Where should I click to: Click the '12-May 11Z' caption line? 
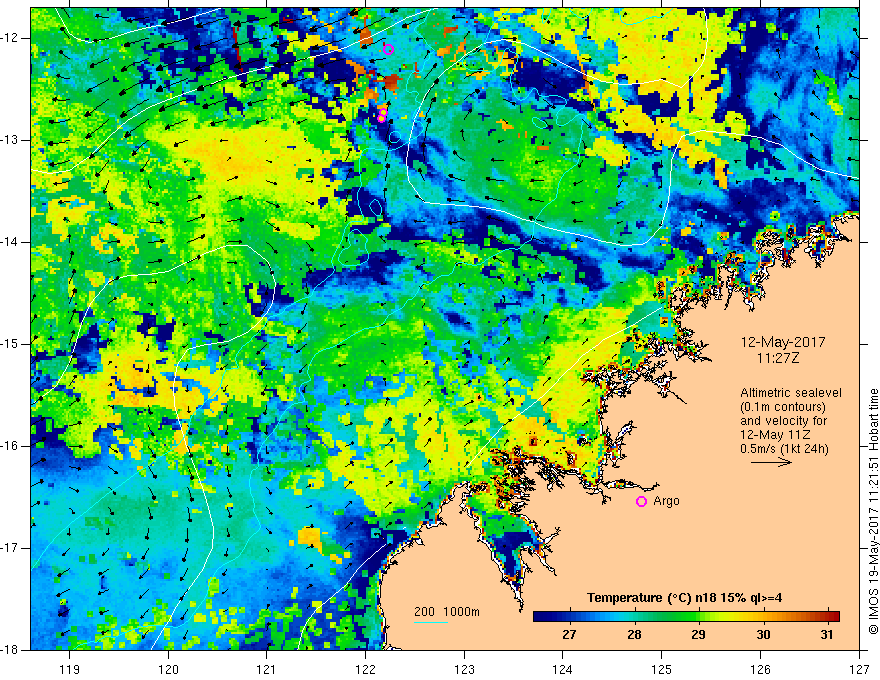(774, 435)
